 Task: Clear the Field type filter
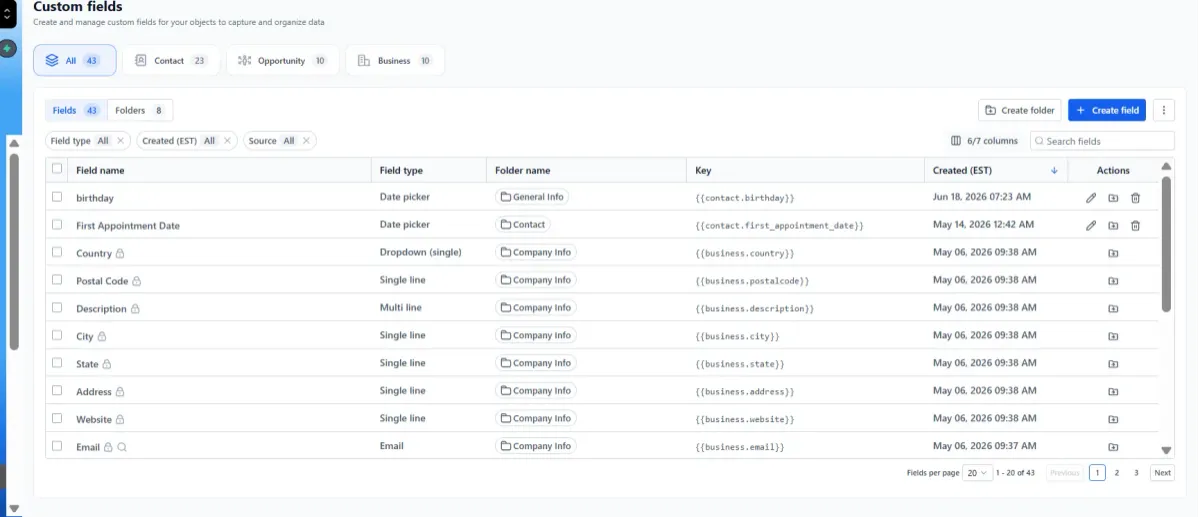click(120, 141)
